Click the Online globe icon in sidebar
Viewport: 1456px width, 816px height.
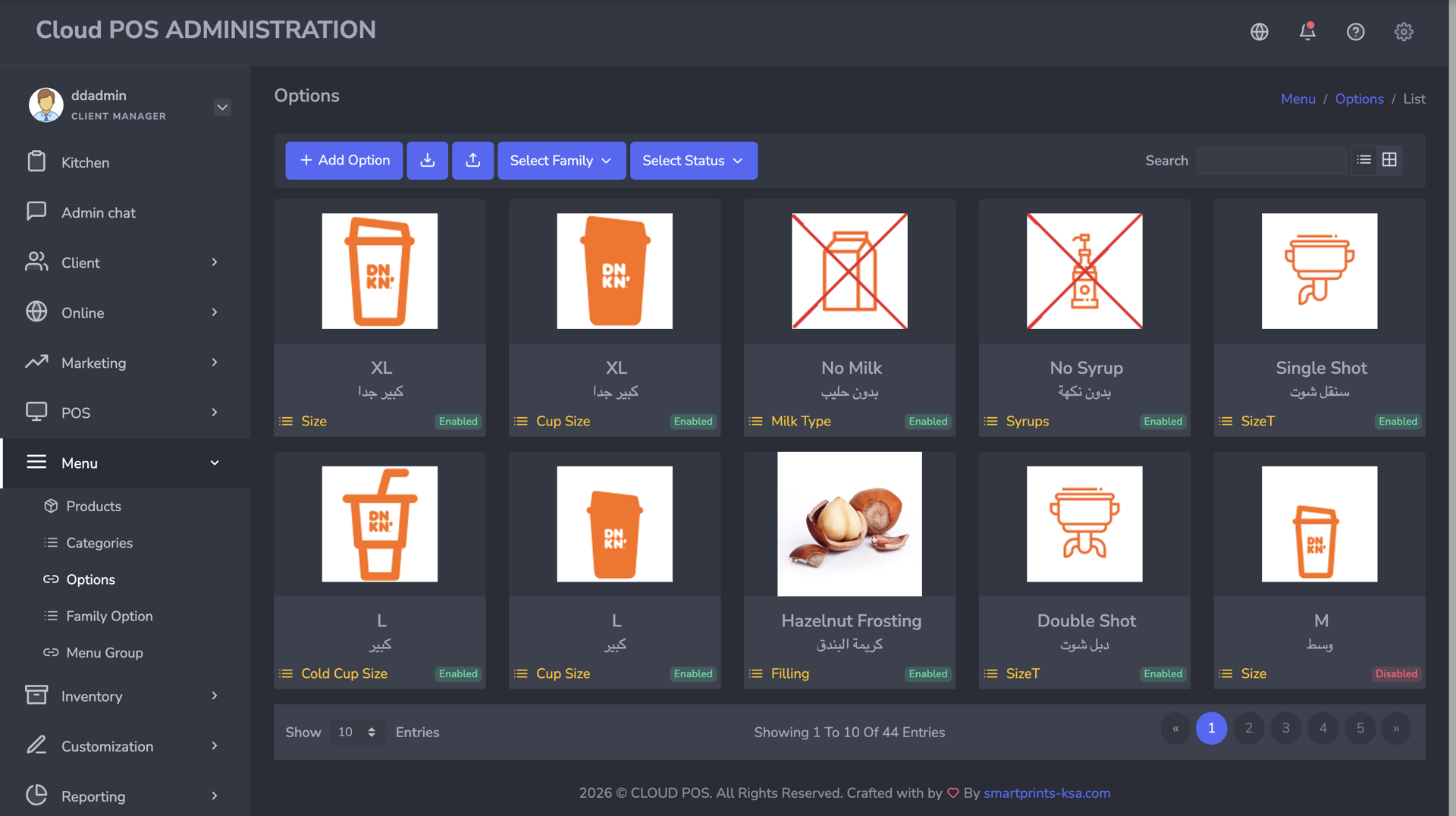(36, 312)
